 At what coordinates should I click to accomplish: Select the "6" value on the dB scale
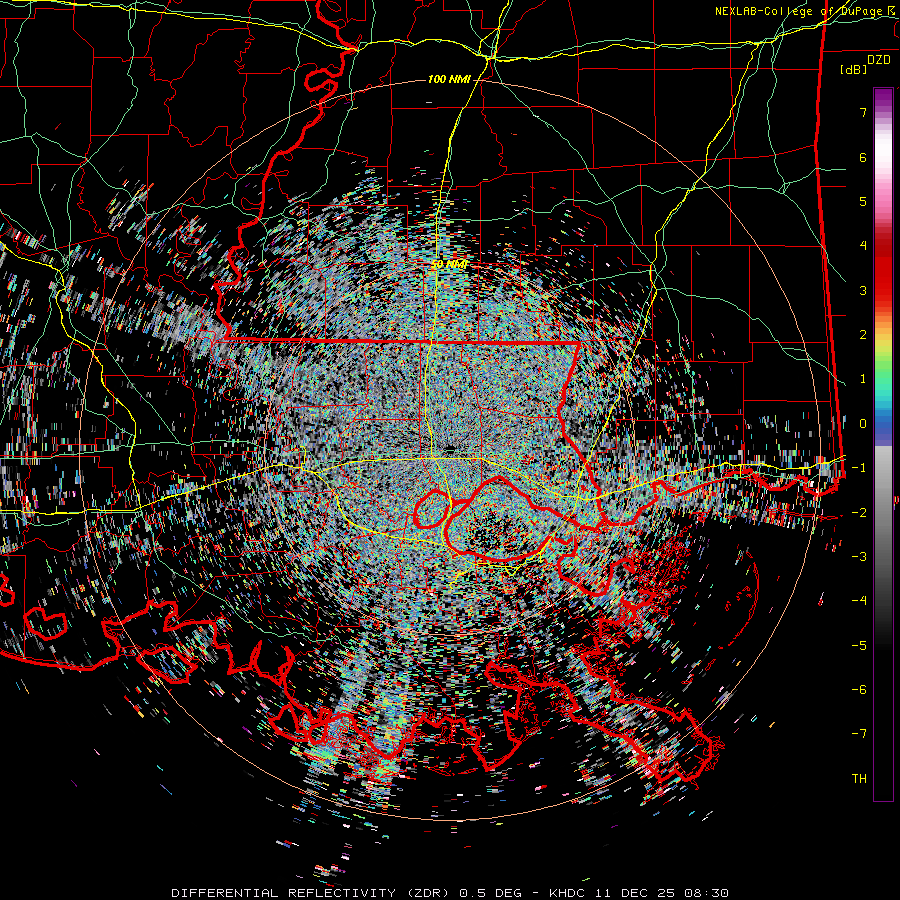863,157
